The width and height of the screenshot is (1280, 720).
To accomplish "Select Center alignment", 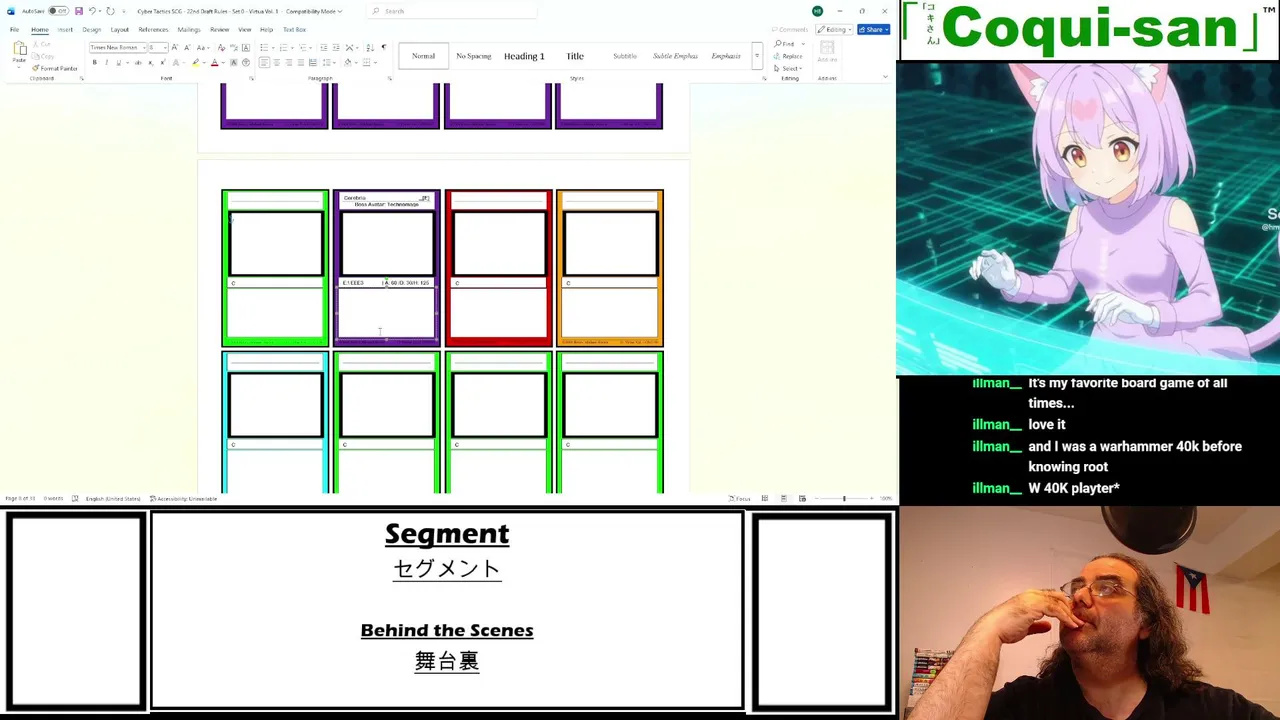I will tap(277, 62).
